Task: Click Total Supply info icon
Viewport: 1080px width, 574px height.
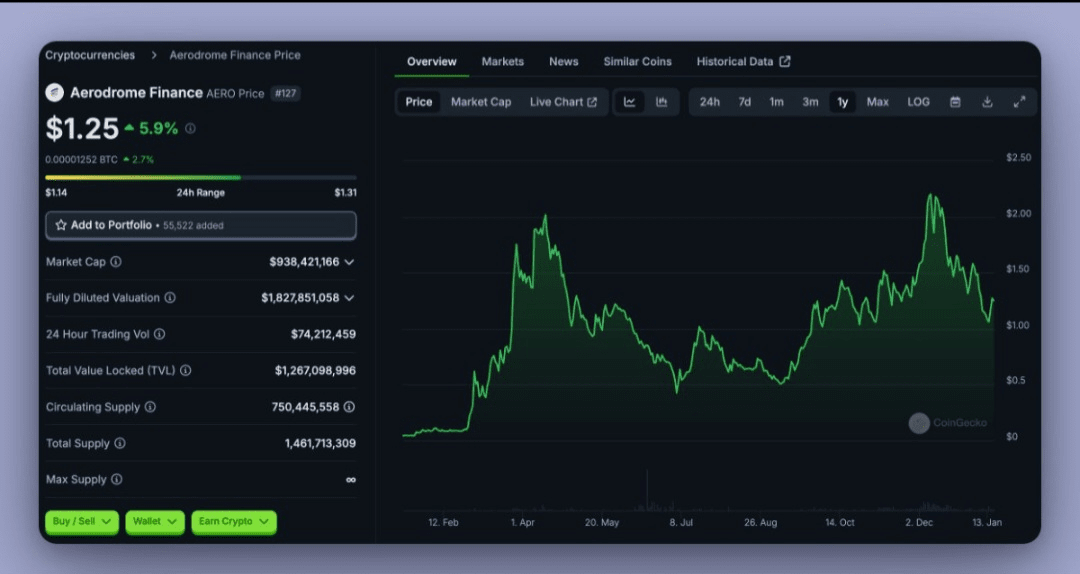Action: point(120,443)
